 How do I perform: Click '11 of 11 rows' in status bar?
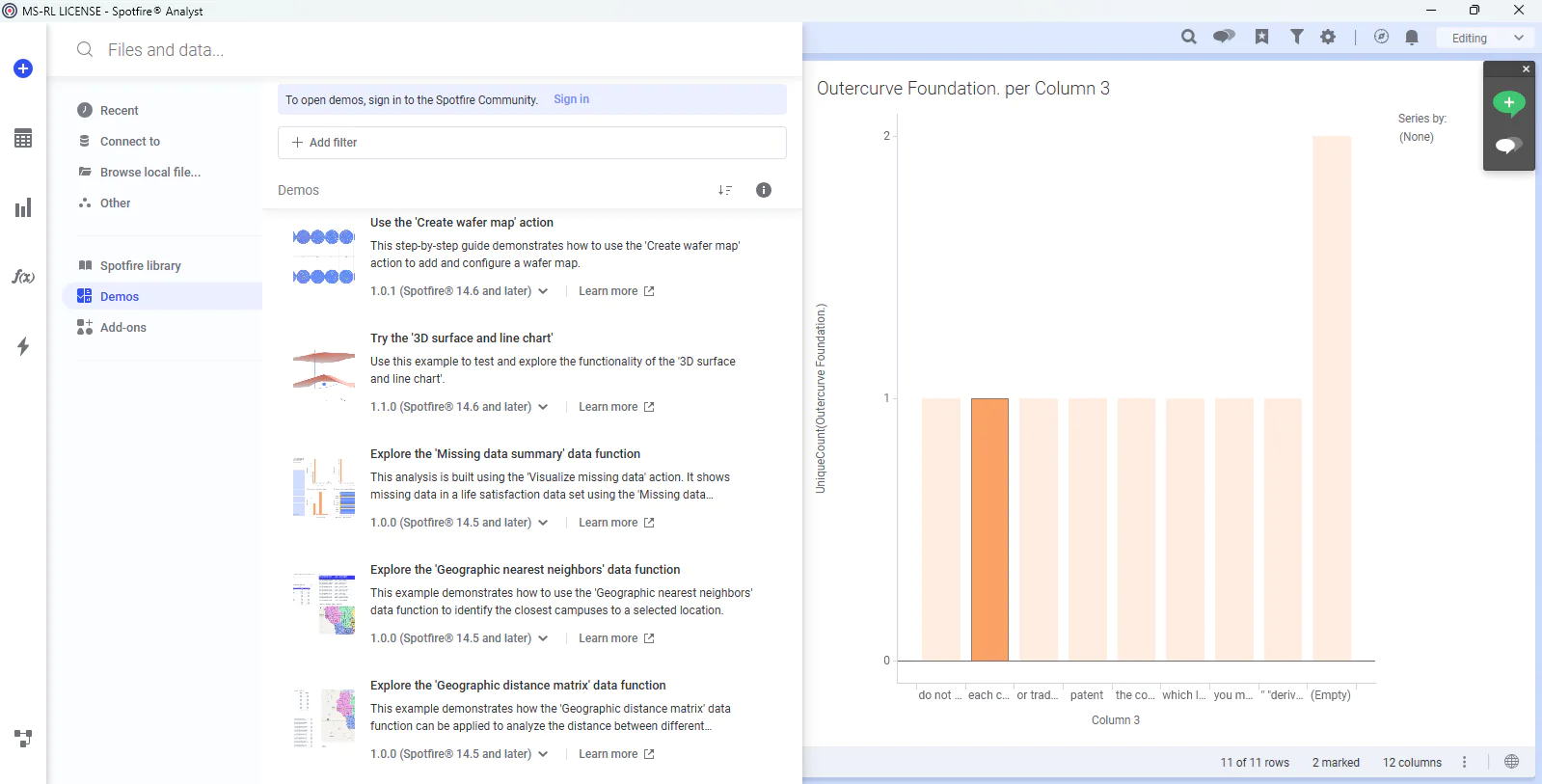(x=1255, y=763)
